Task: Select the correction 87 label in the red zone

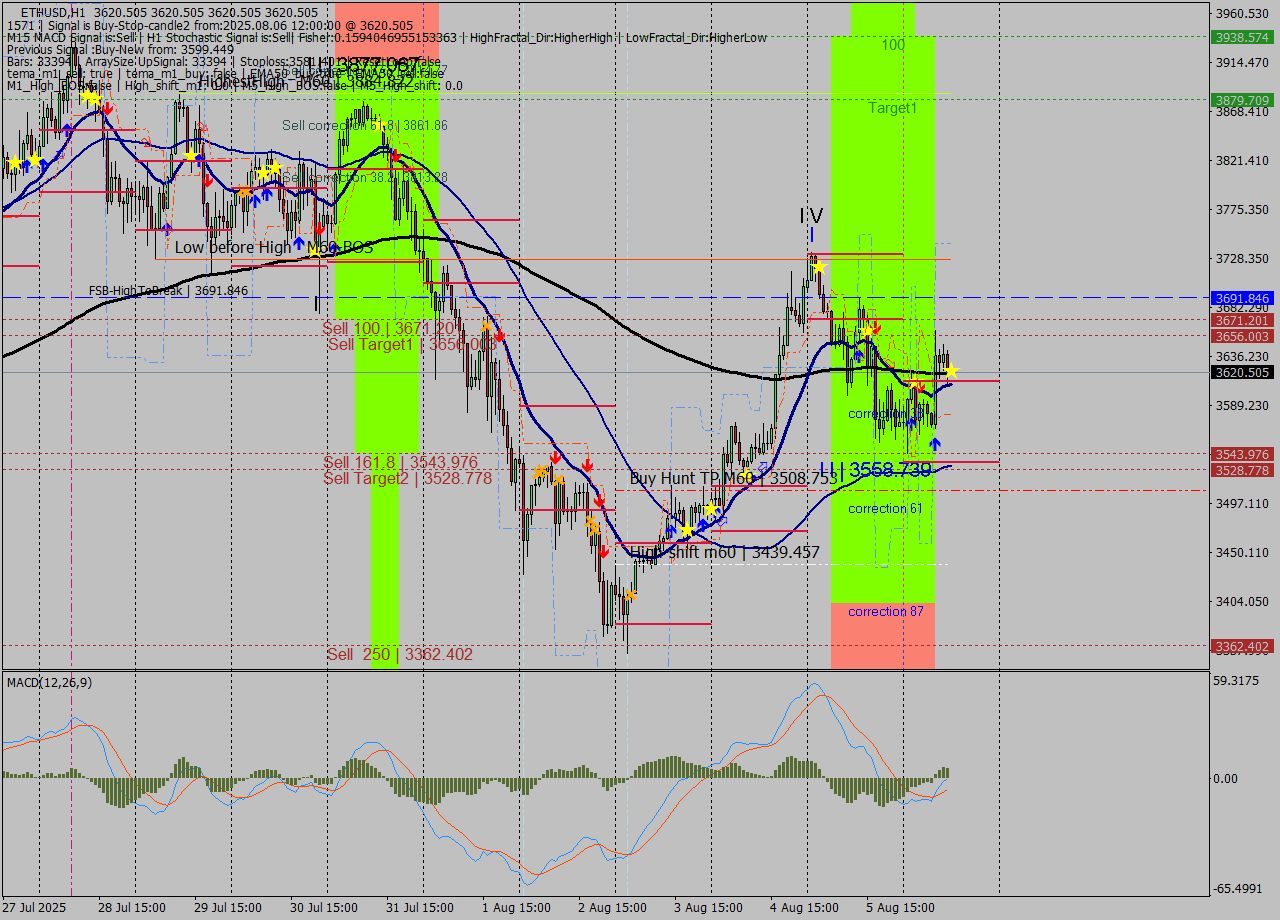Action: pos(885,611)
